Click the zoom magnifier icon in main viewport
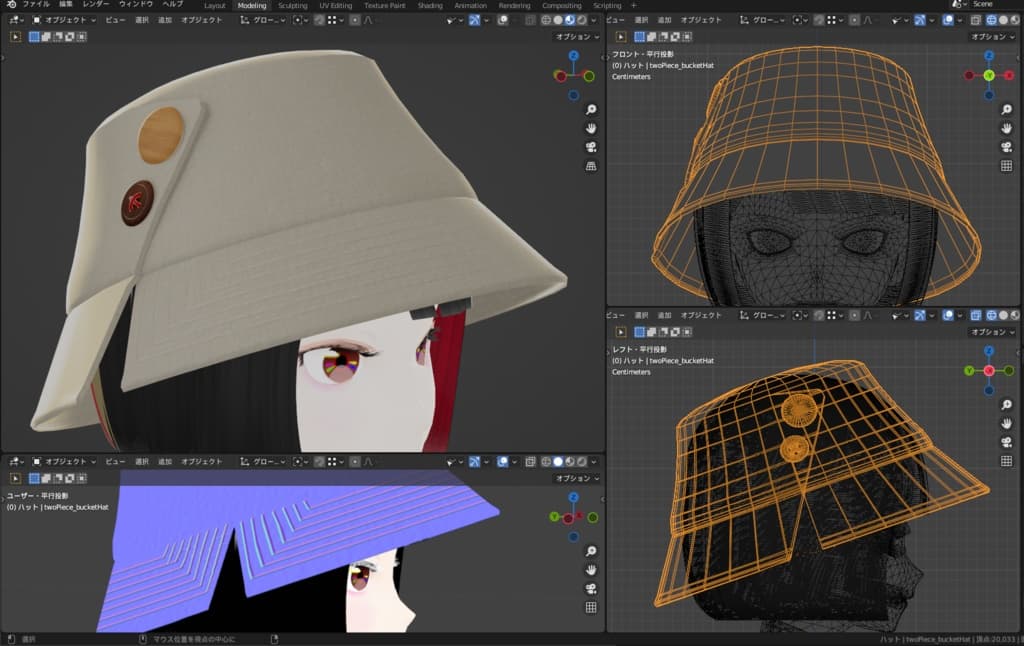 tap(591, 109)
